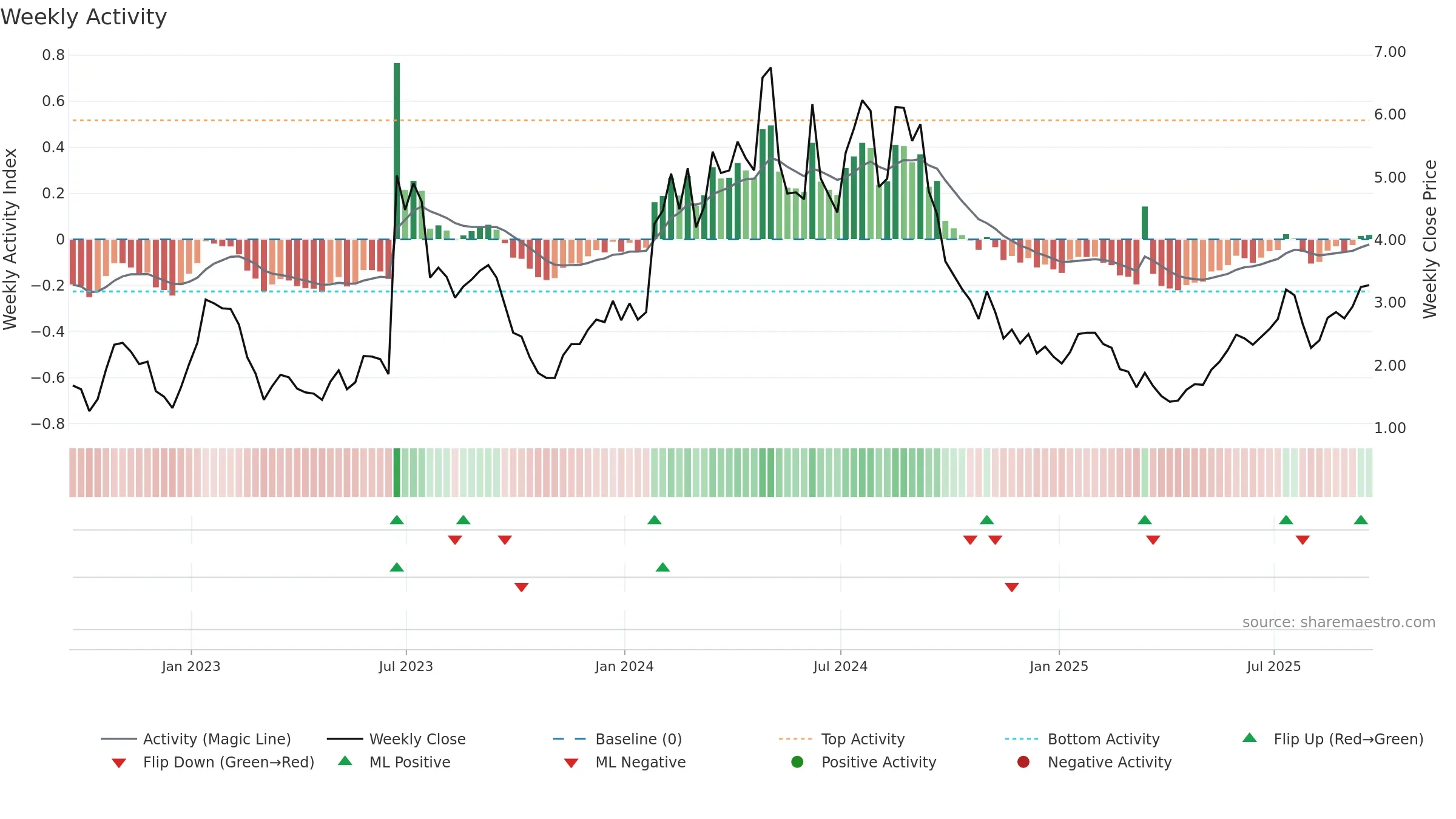Click the Jul 2025 x-axis label

click(1274, 666)
